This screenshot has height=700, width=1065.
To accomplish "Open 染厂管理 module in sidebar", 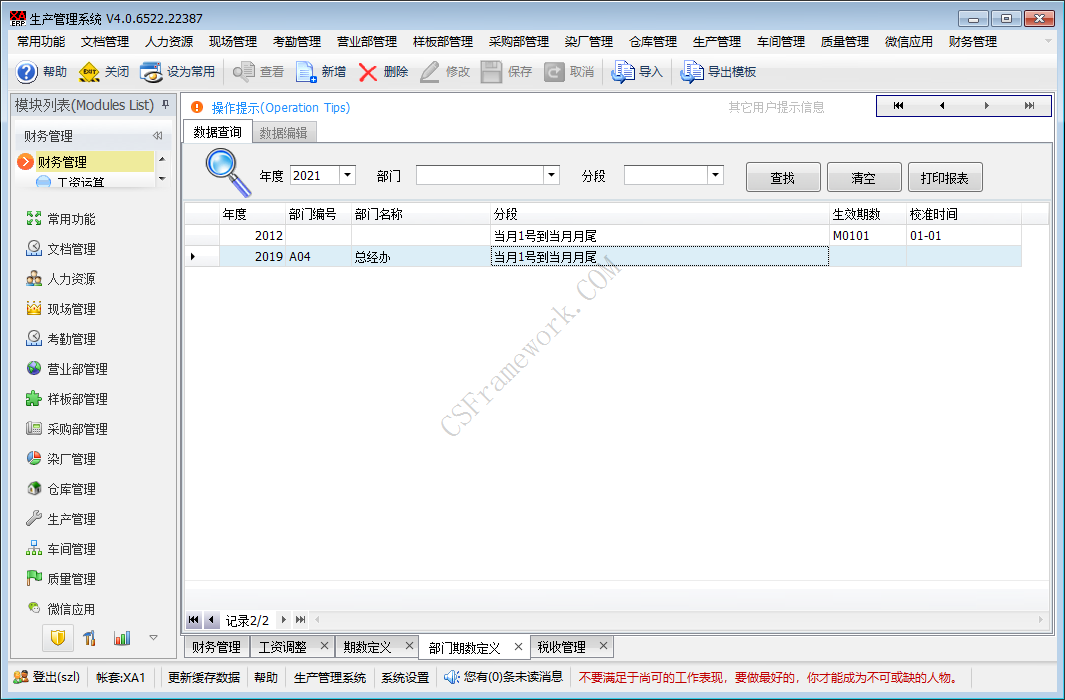I will pos(60,459).
